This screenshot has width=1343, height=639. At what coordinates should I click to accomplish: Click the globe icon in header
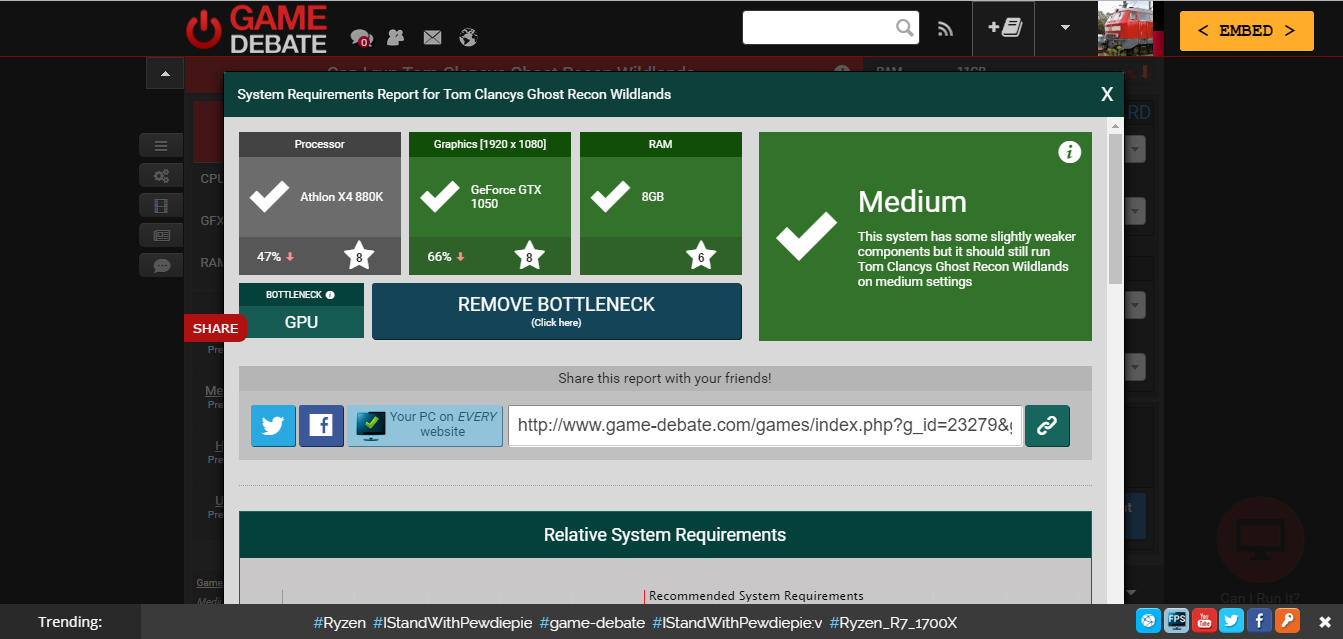point(468,37)
